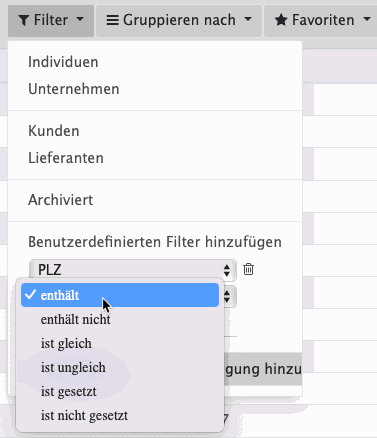
Task: Select the Unternehmen filter
Action: click(x=74, y=89)
